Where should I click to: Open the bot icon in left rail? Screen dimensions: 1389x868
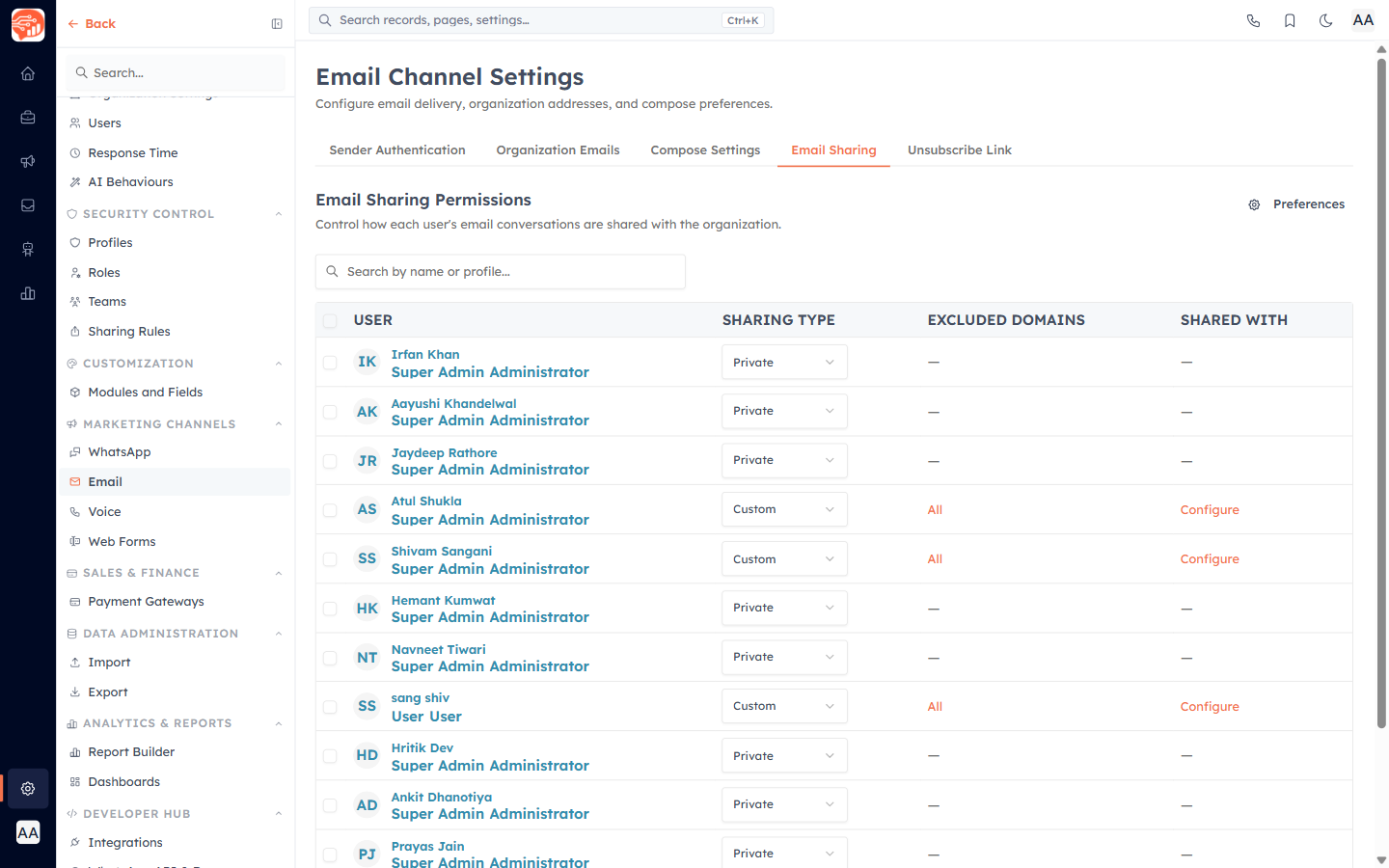28,250
